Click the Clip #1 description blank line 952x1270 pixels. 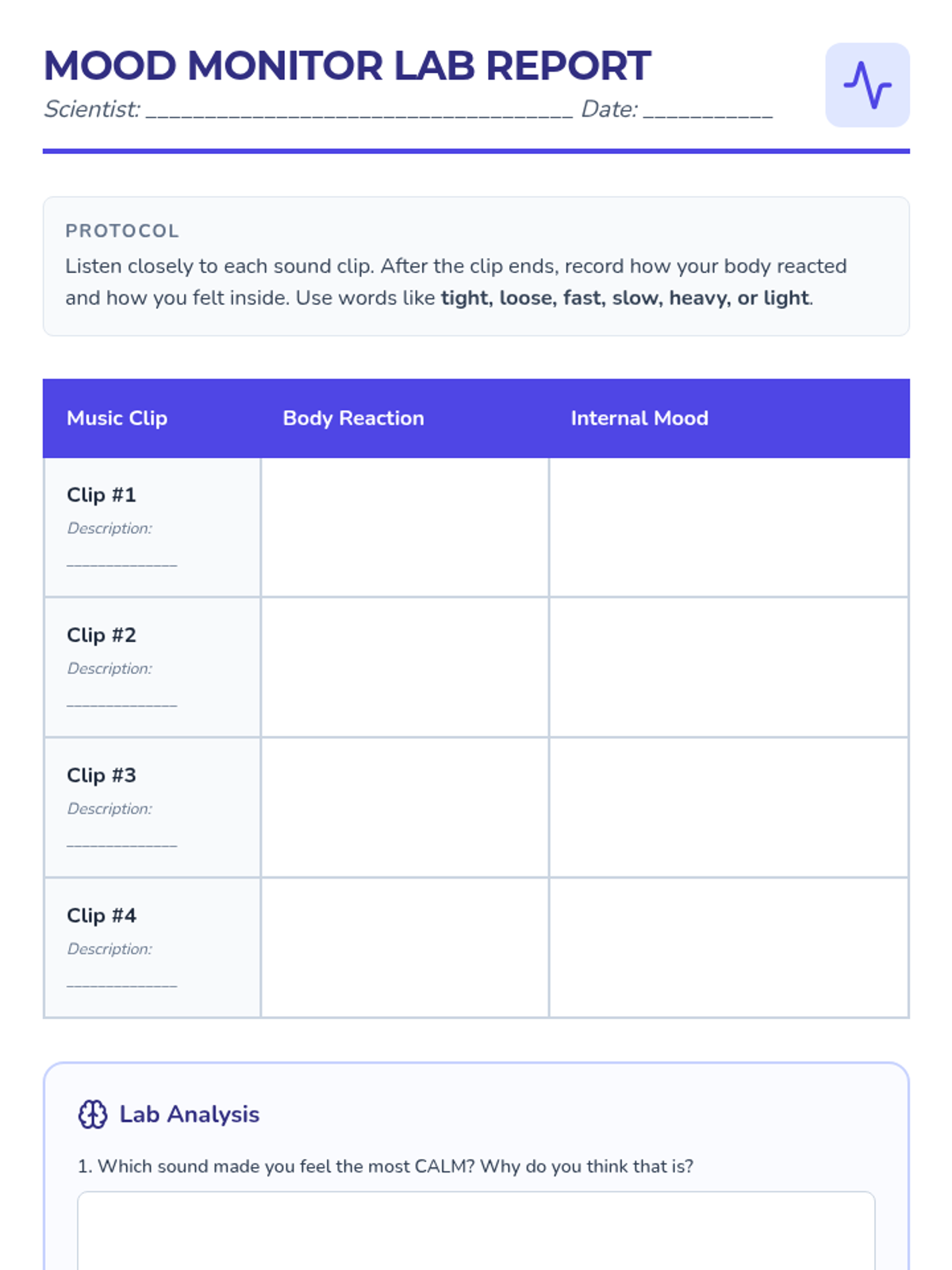pyautogui.click(x=122, y=562)
